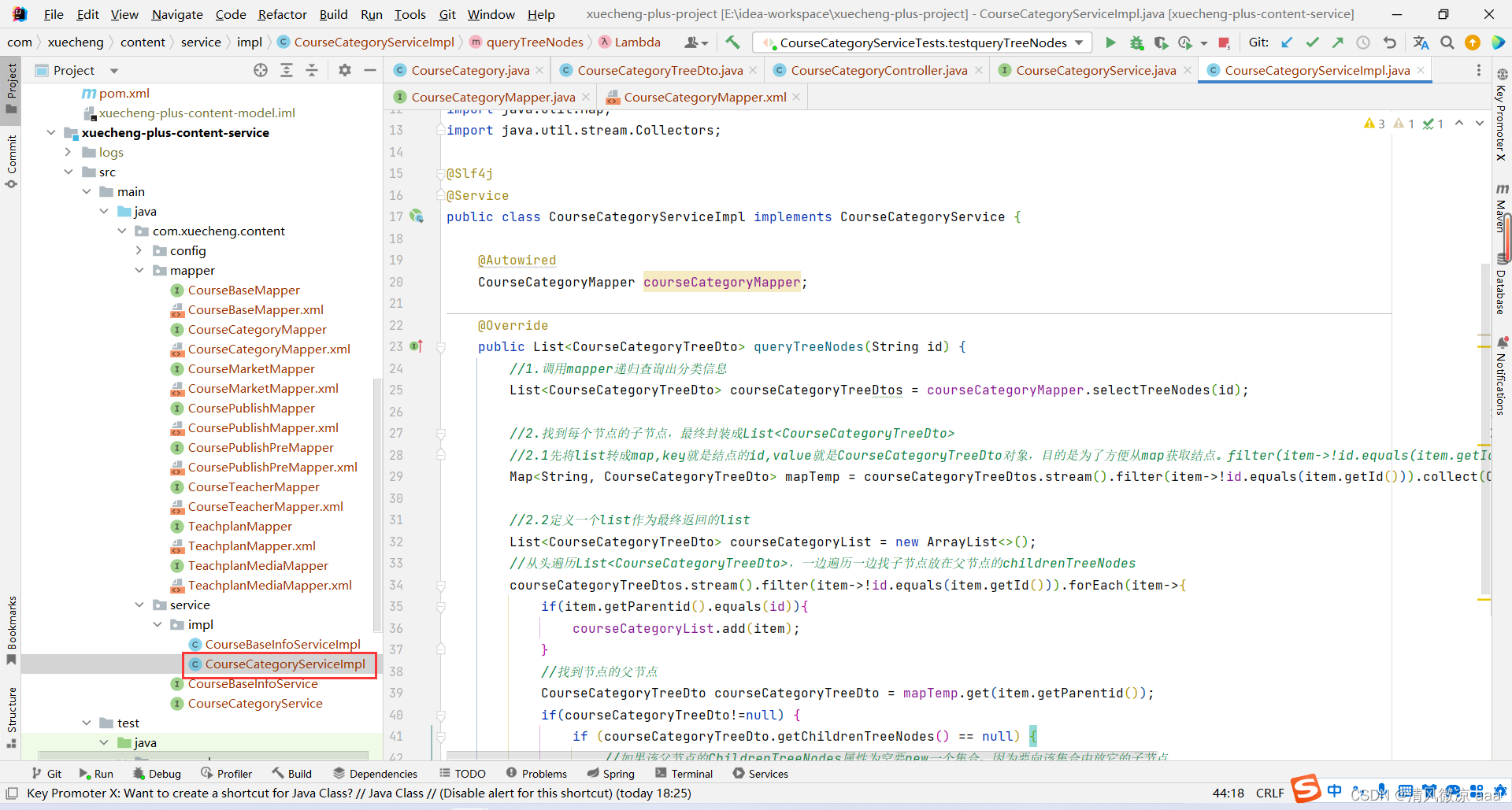Open user account dropdown in toolbar
The height and width of the screenshot is (810, 1512).
[696, 43]
